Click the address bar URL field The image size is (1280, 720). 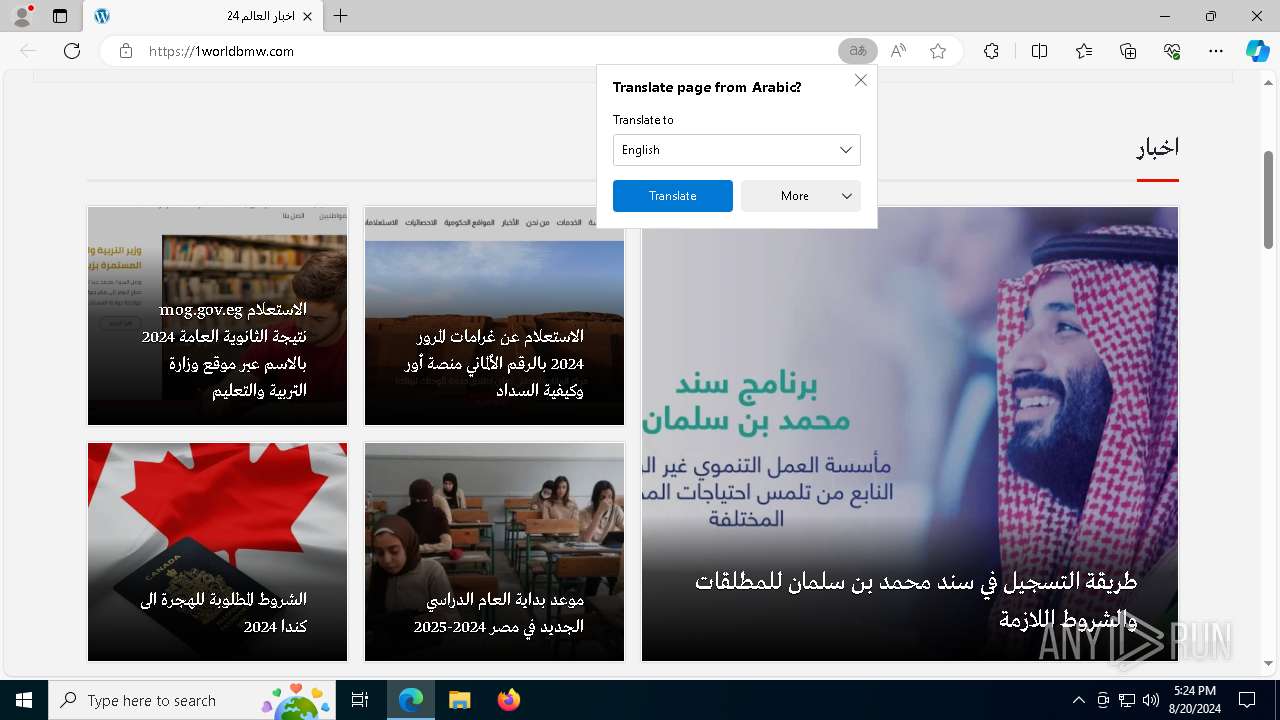click(x=480, y=51)
